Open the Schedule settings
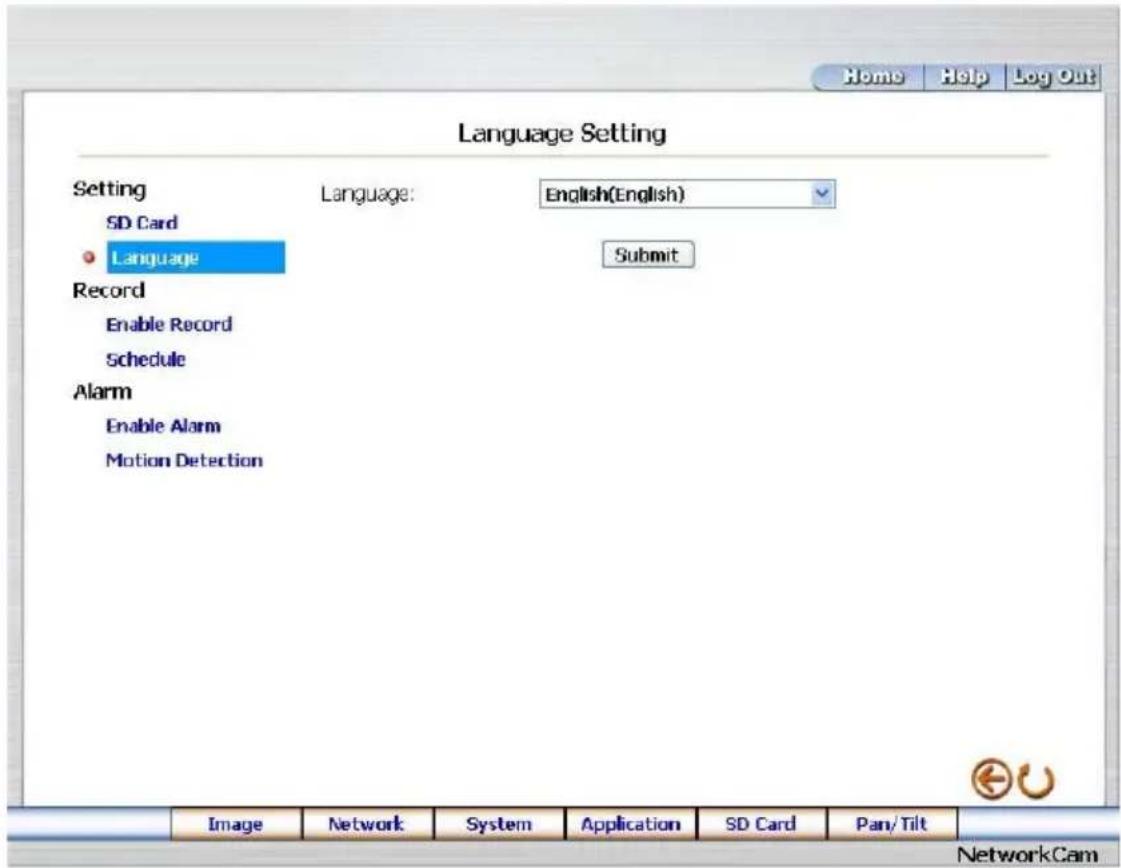 click(146, 360)
